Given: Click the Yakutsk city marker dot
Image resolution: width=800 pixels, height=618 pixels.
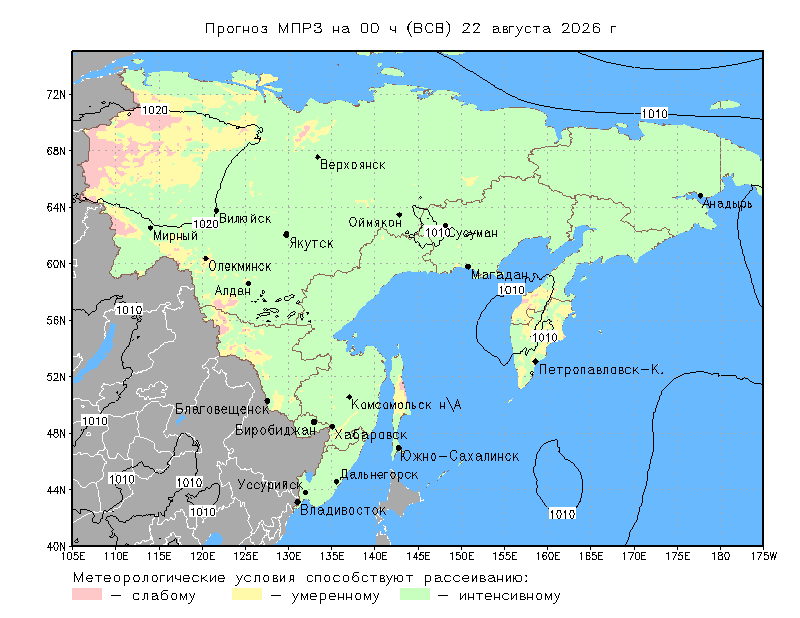Looking at the screenshot, I should (x=286, y=235).
